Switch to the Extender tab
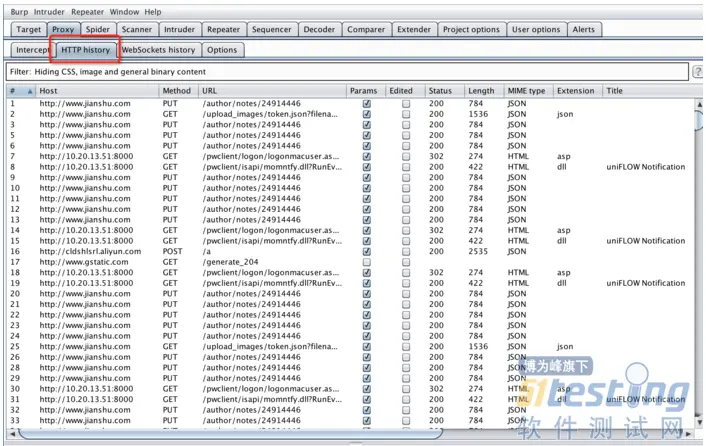This screenshot has width=706, height=446. point(414,29)
